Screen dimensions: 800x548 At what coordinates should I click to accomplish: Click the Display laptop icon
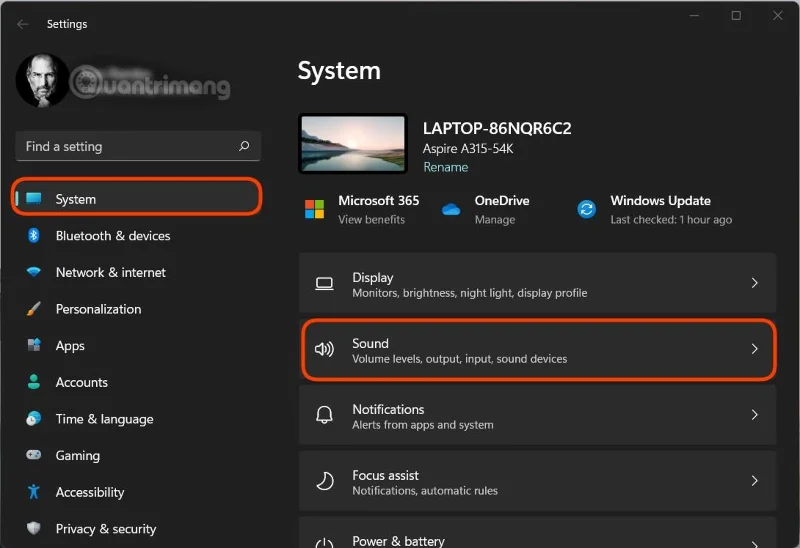pos(324,283)
